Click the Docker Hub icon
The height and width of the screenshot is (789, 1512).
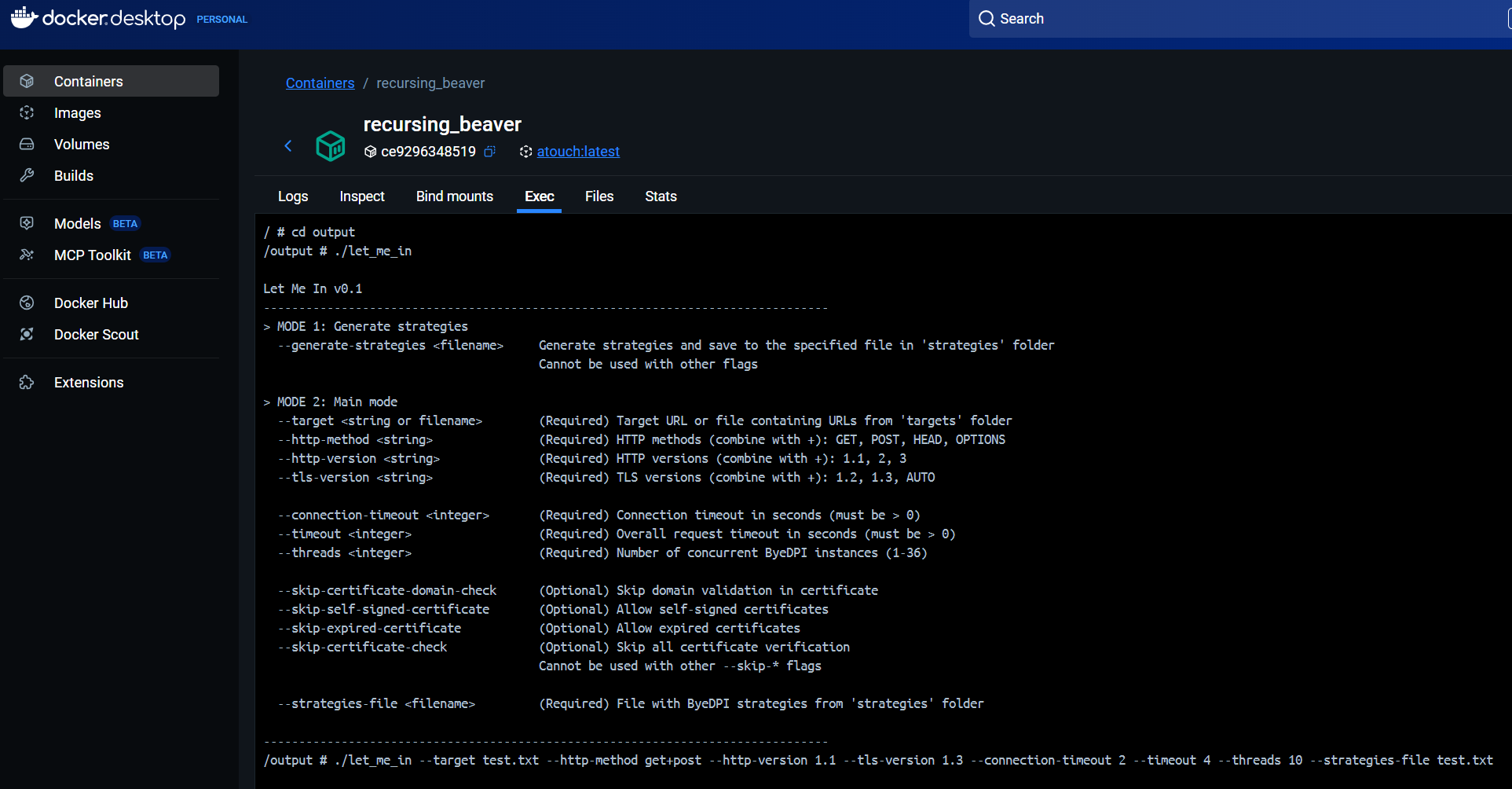tap(27, 303)
